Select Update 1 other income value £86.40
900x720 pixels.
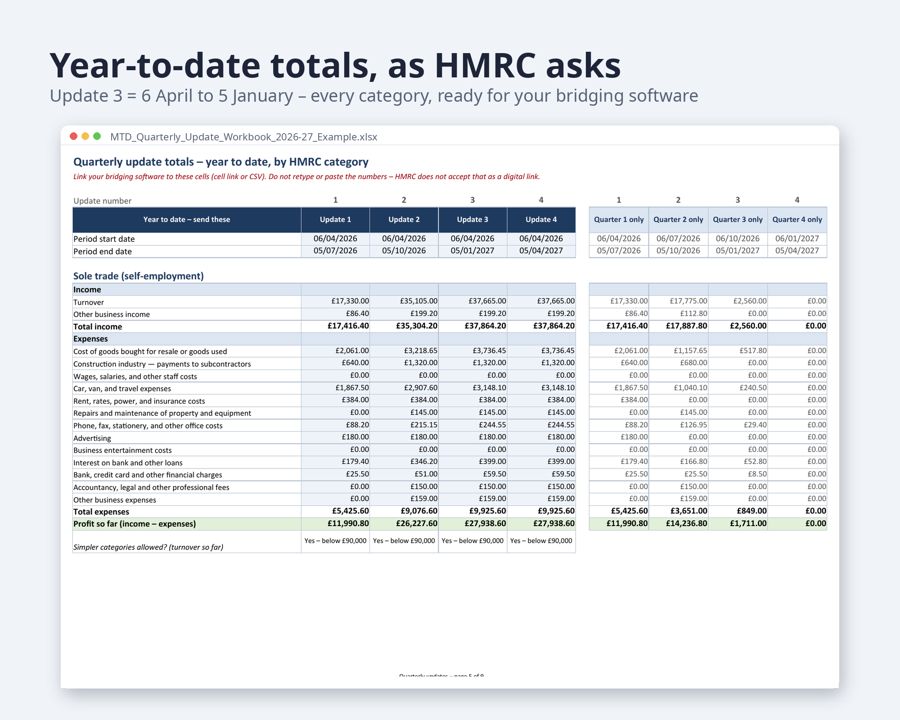tap(335, 313)
